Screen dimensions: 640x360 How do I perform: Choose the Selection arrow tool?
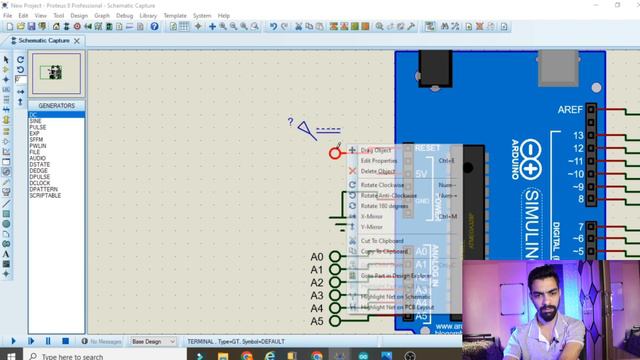[x=6, y=60]
